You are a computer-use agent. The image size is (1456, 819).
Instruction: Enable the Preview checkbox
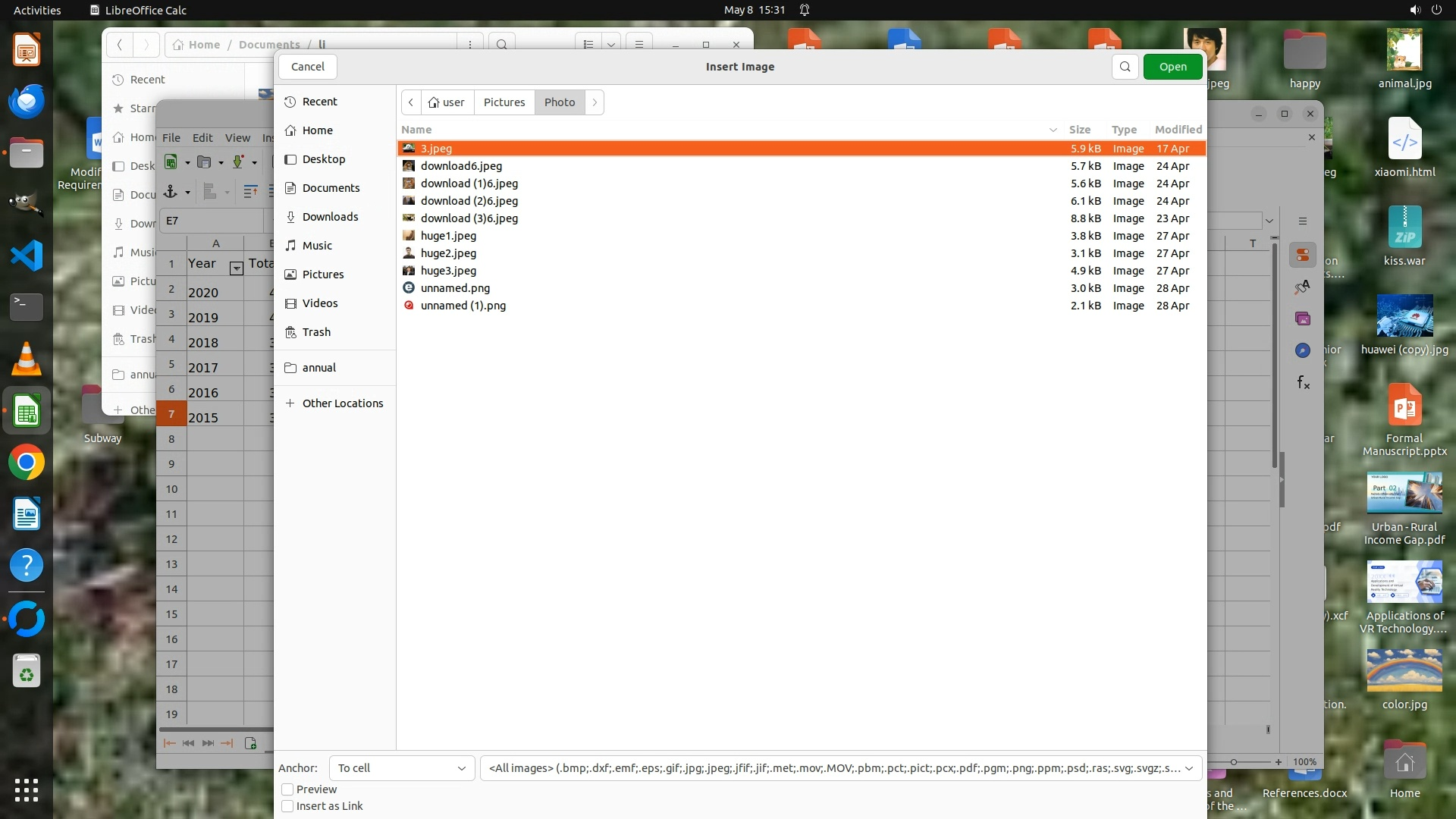click(287, 789)
